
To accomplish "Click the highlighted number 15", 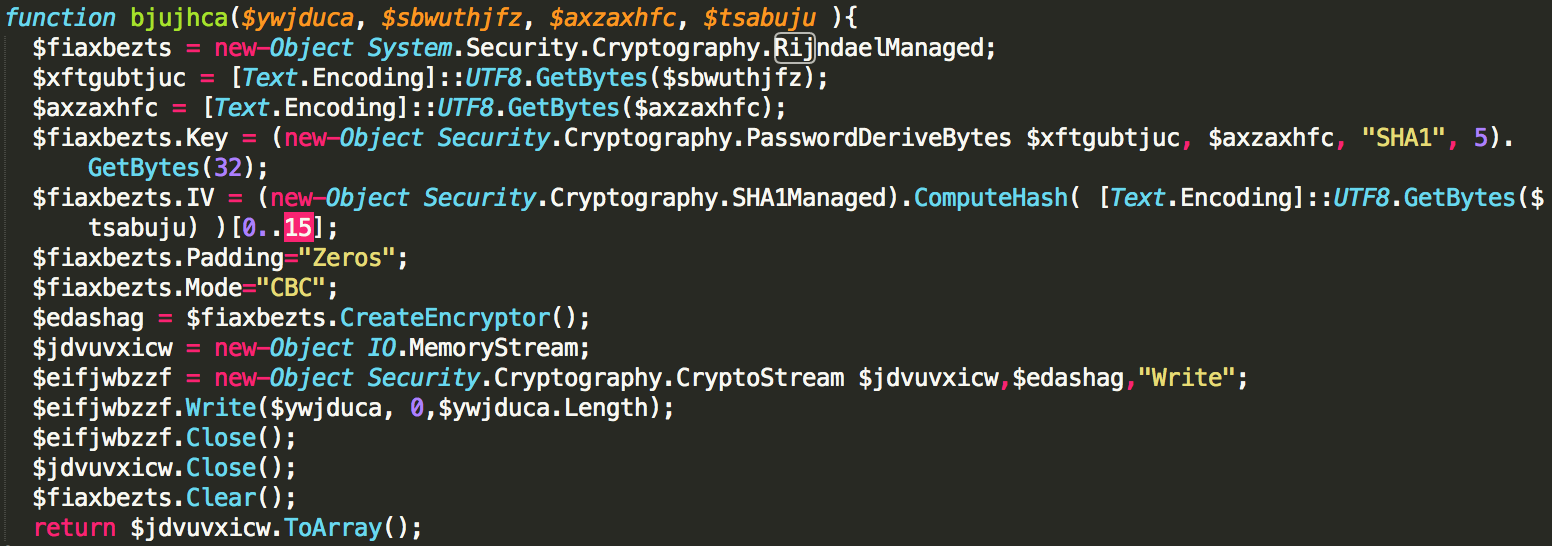I will pyautogui.click(x=298, y=227).
